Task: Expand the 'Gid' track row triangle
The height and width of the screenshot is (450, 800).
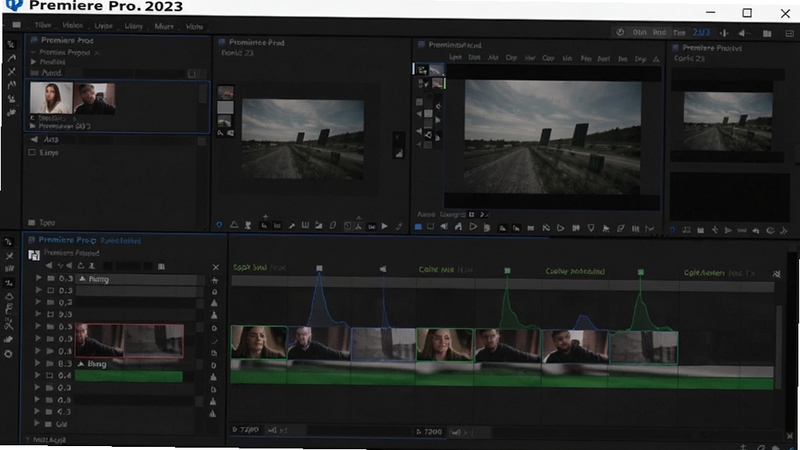Action: tap(36, 423)
